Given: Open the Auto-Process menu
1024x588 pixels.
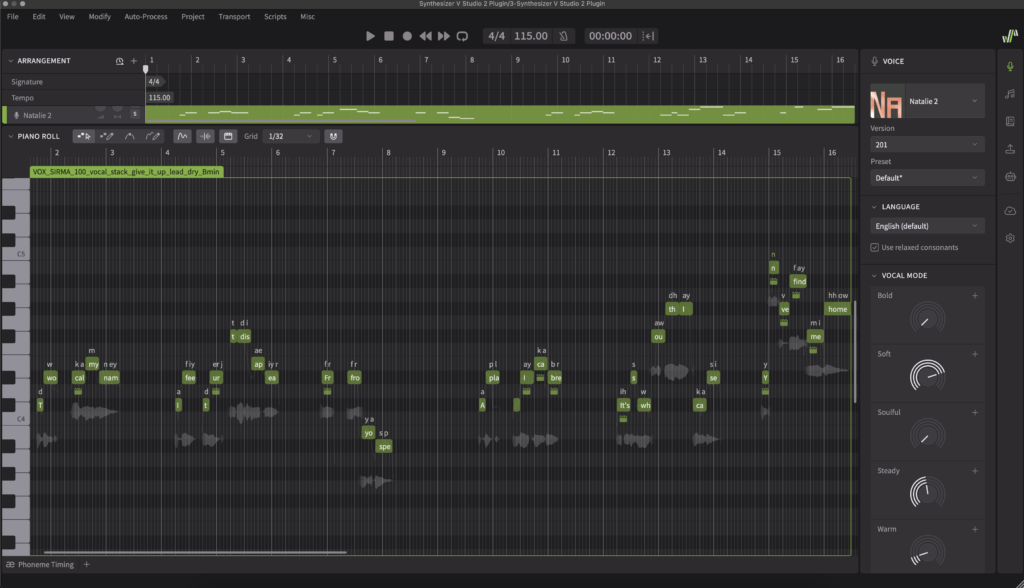Looking at the screenshot, I should (146, 17).
